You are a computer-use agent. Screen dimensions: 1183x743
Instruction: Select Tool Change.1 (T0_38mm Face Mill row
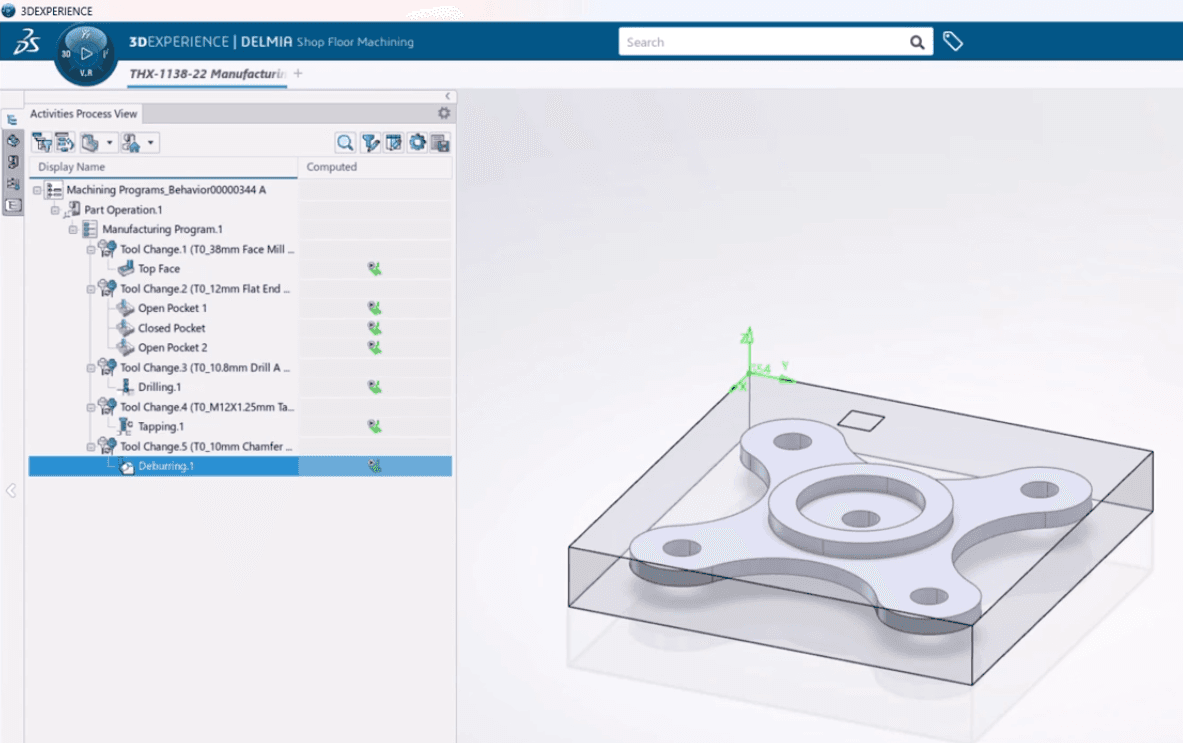tap(207, 249)
